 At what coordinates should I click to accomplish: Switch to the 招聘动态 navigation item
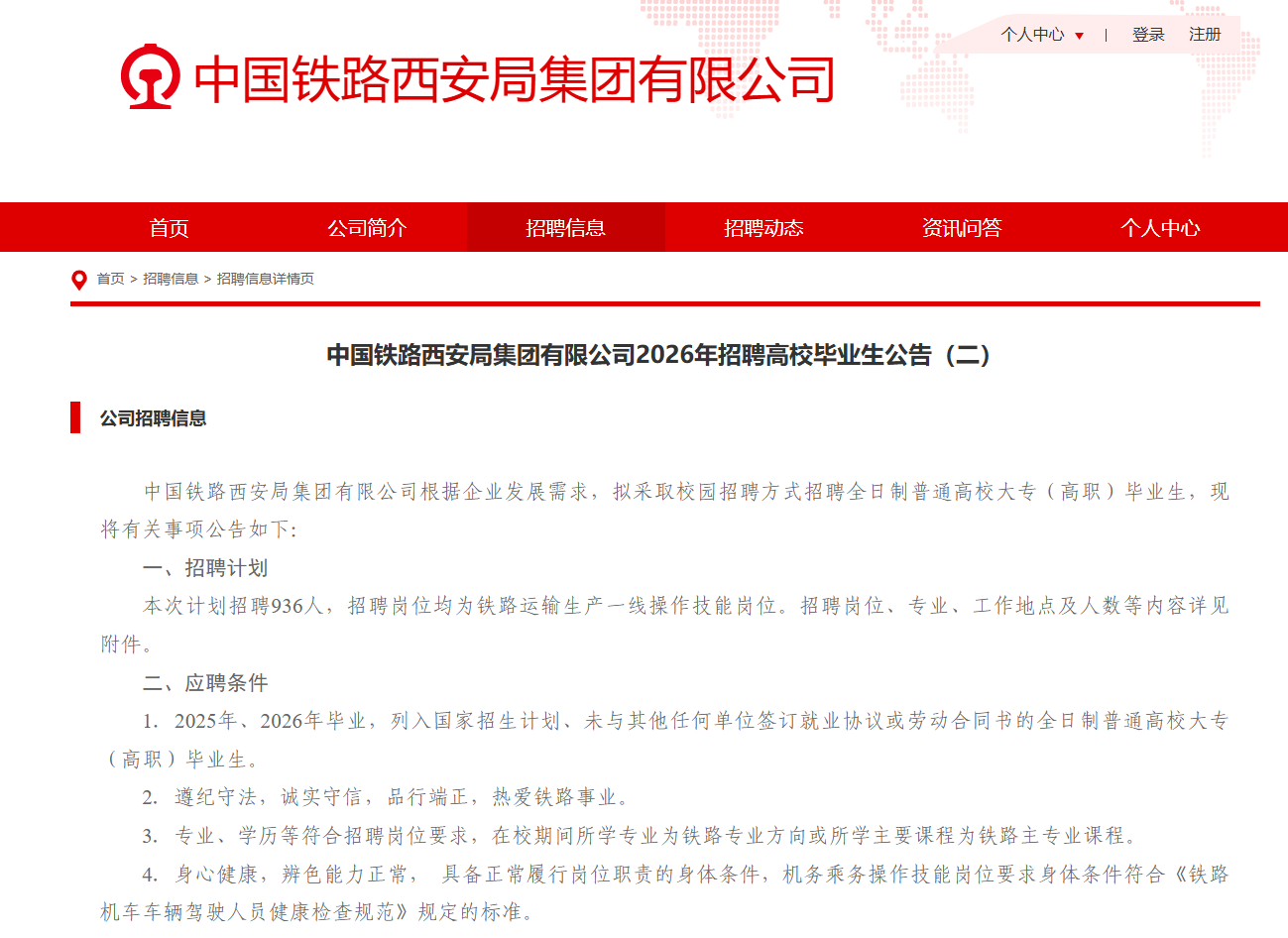[x=763, y=228]
